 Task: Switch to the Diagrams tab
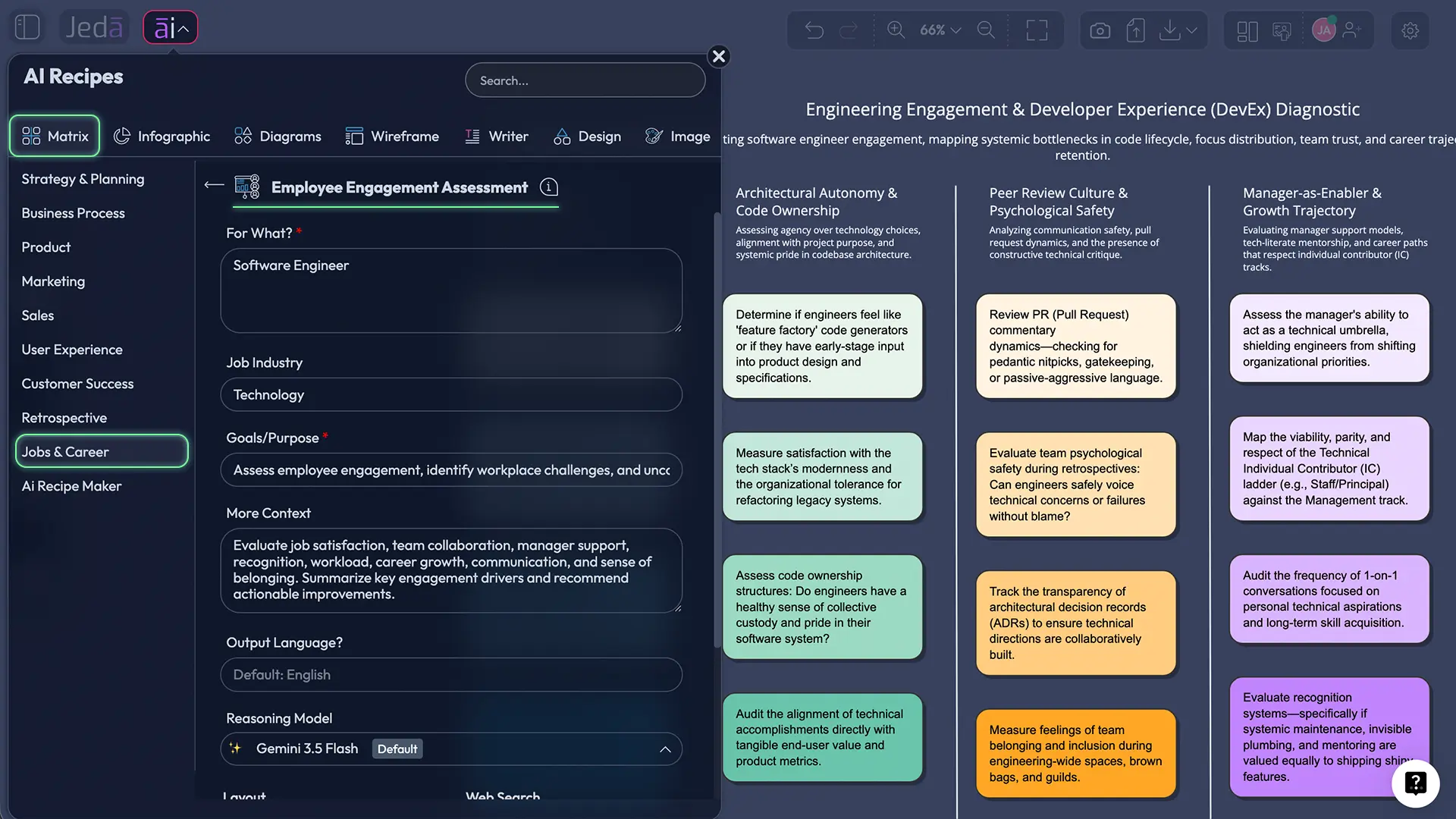278,136
